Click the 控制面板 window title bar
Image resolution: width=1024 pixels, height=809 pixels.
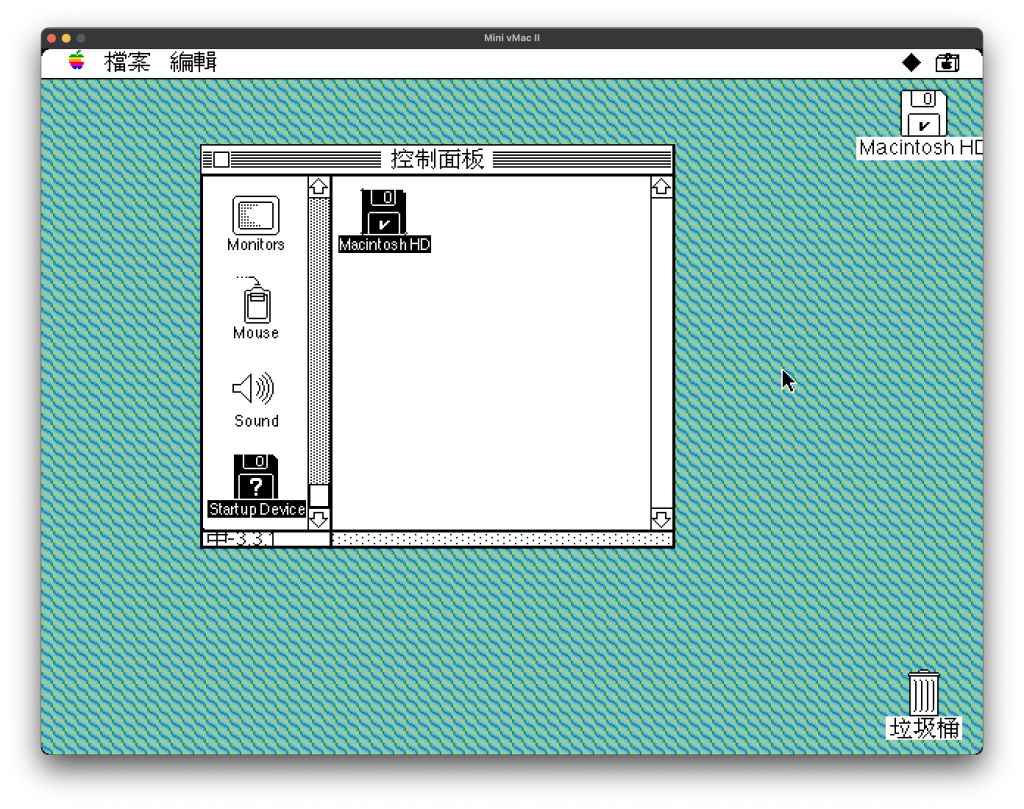[x=437, y=160]
